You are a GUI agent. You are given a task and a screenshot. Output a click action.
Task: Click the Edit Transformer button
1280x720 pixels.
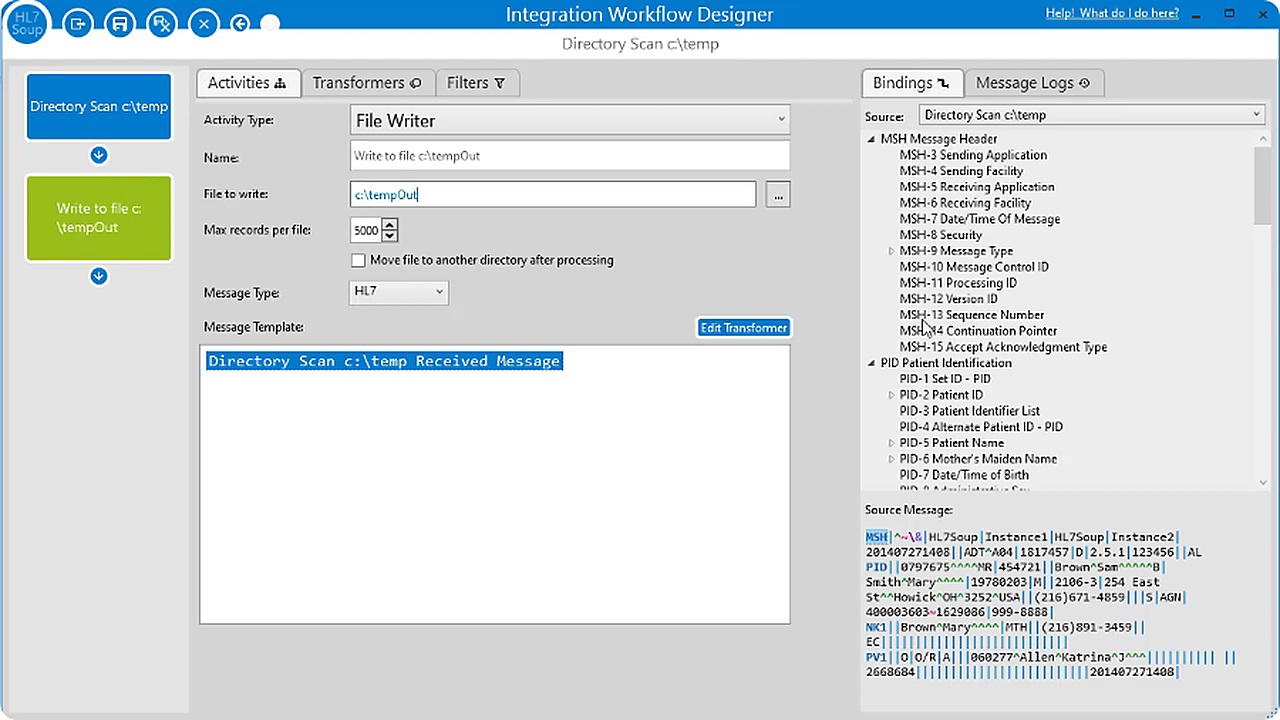click(x=744, y=328)
